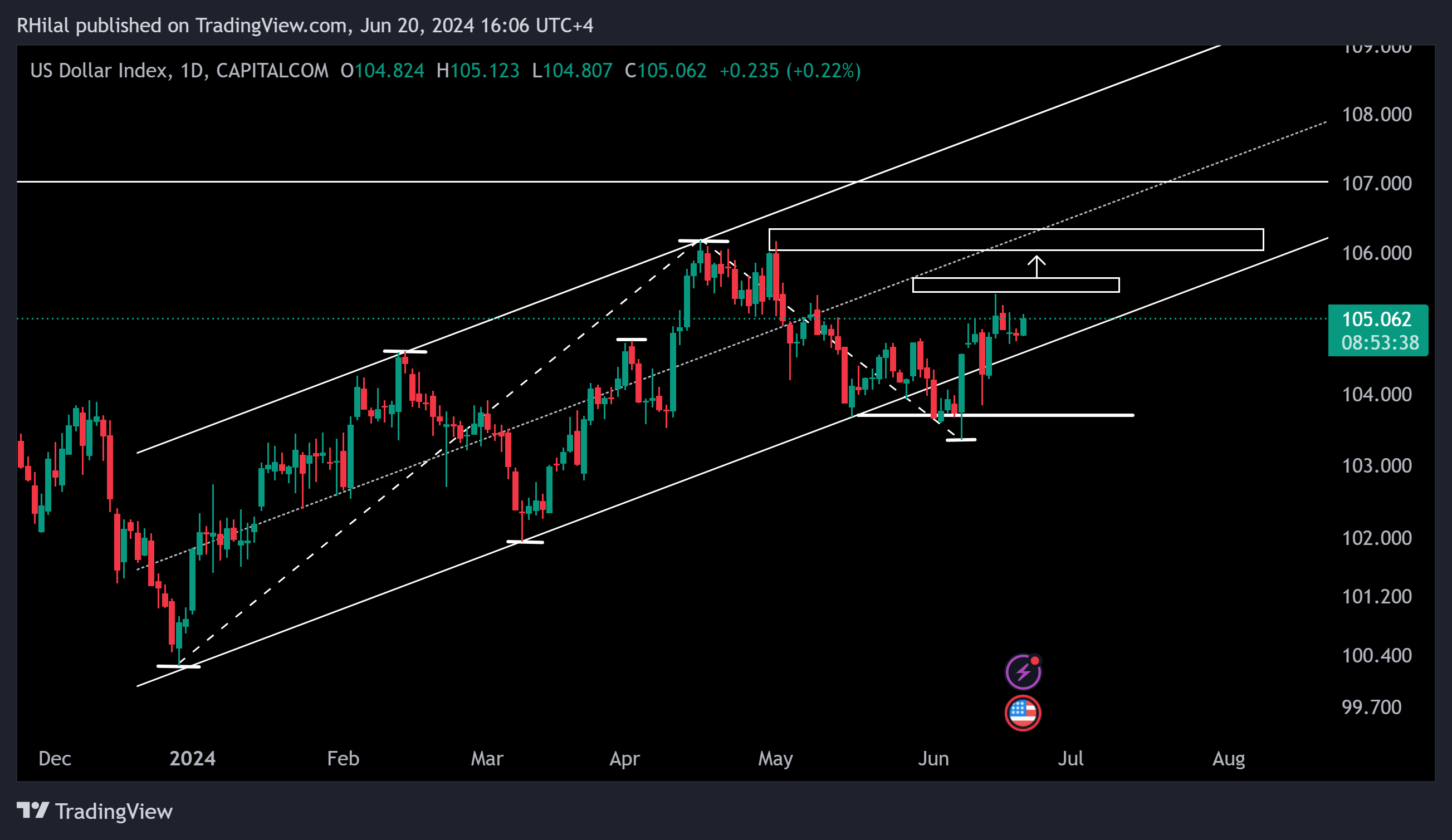
Task: Click the Feb label on time axis
Action: click(343, 759)
